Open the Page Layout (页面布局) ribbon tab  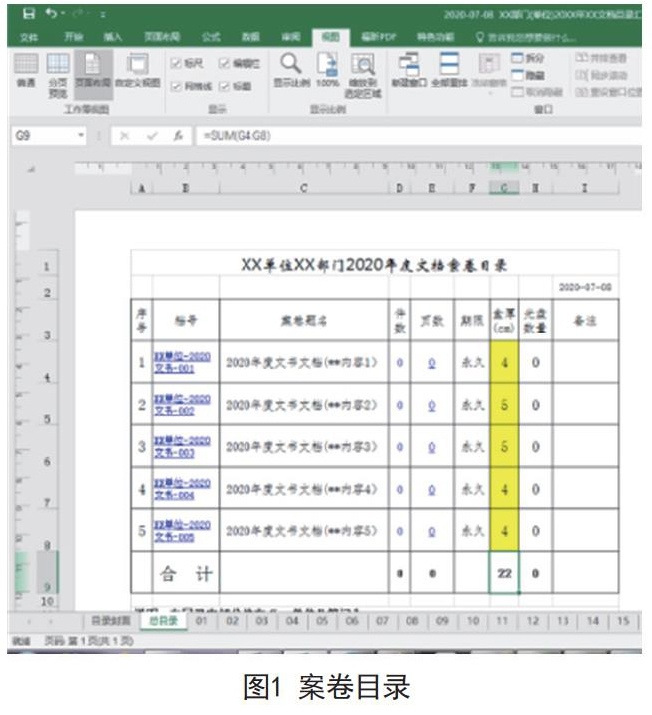pyautogui.click(x=162, y=37)
